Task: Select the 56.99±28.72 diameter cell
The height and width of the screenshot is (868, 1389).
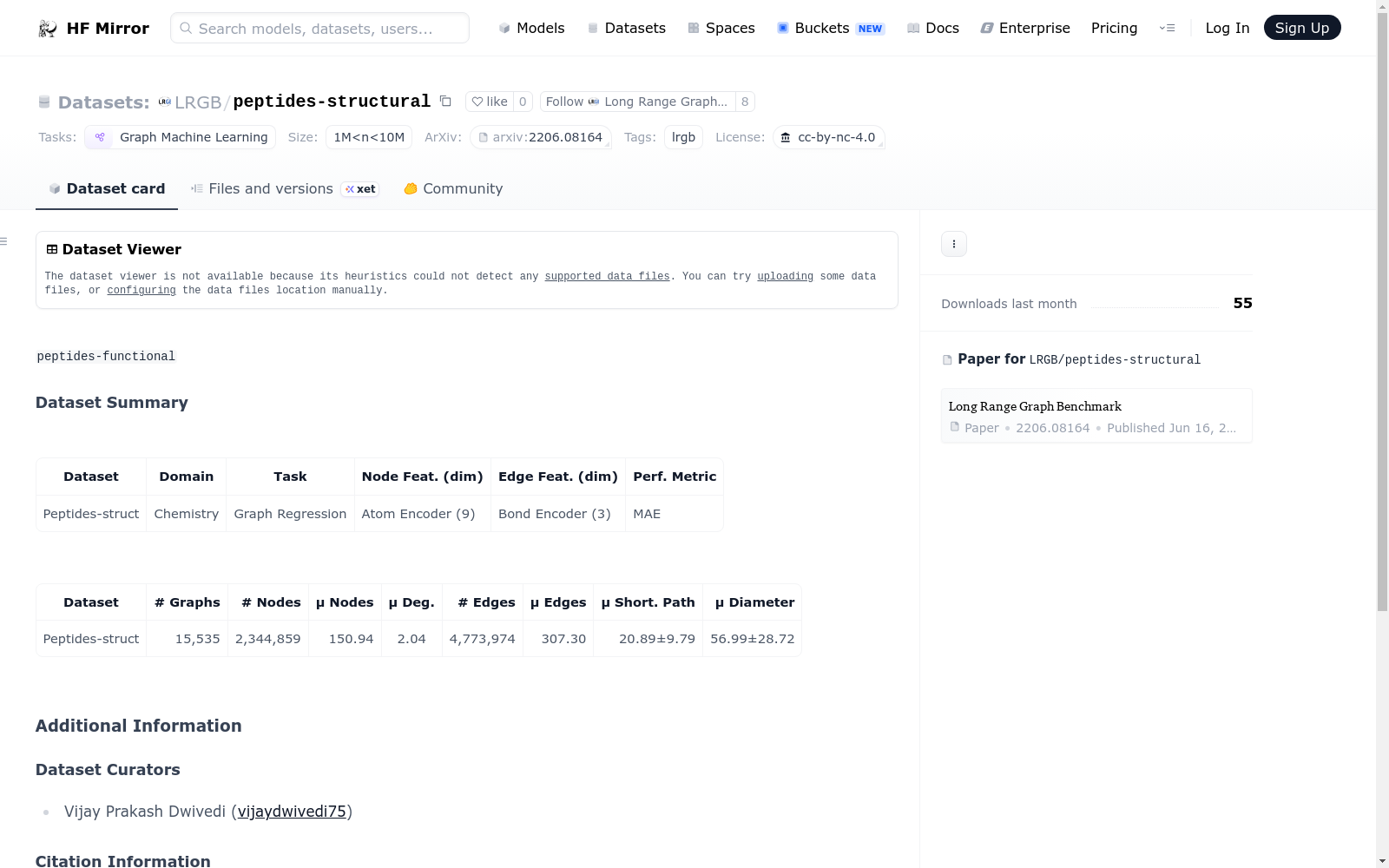Action: (x=753, y=639)
